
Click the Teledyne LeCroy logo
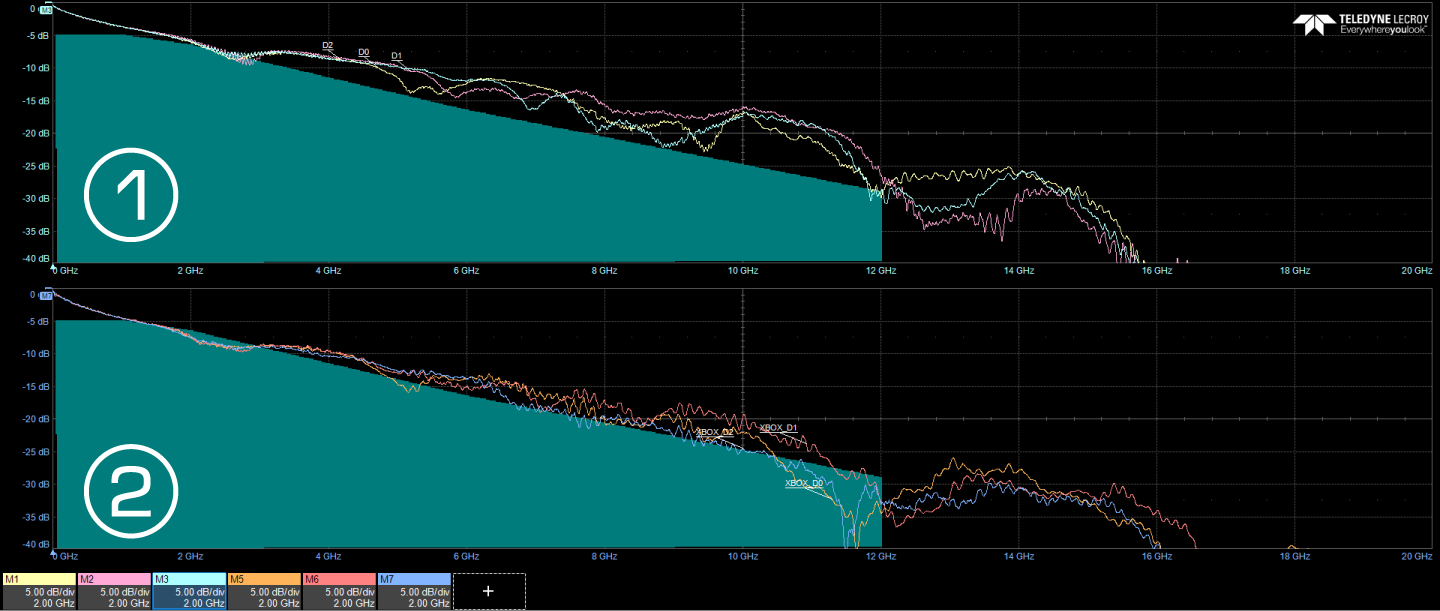1362,24
